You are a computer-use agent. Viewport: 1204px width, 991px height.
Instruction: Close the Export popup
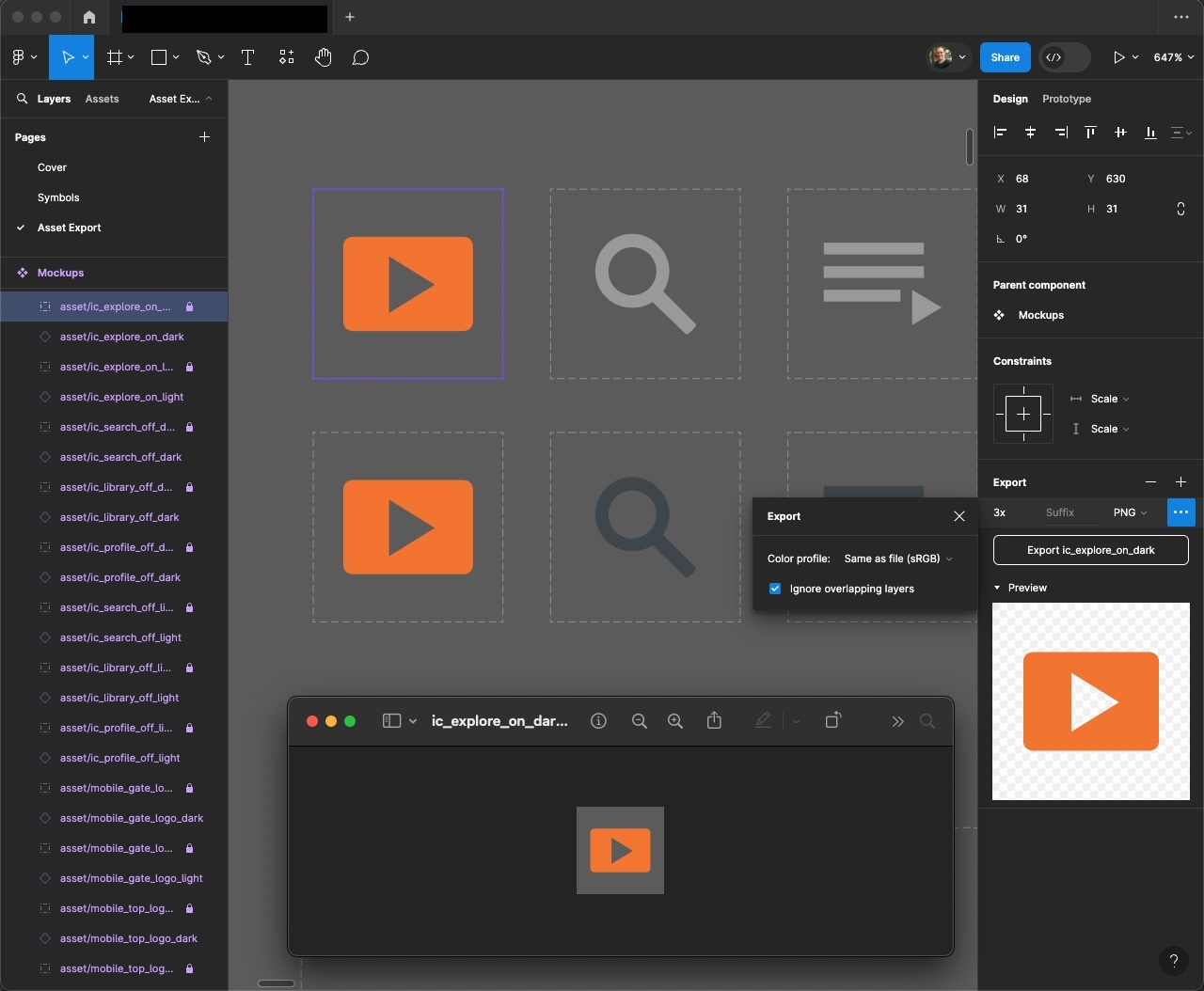959,516
